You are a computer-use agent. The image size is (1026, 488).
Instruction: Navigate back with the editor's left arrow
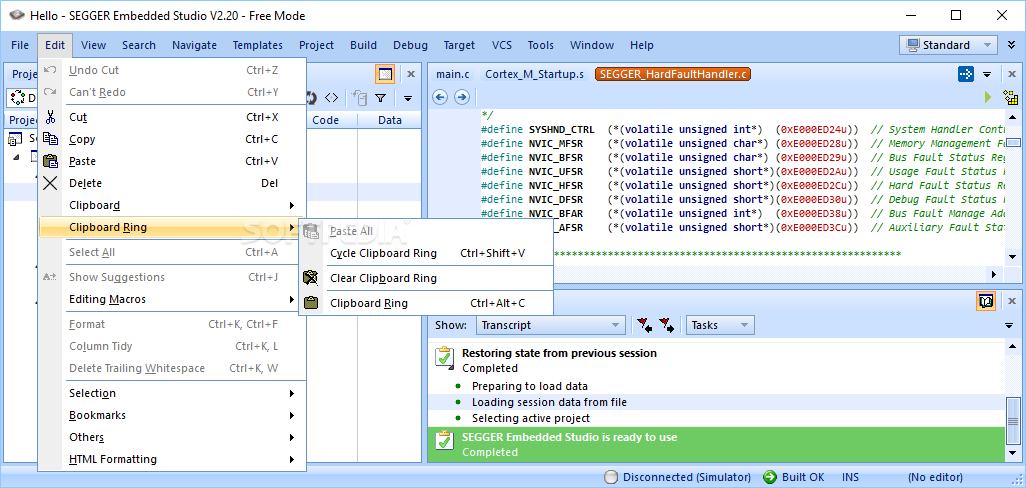(x=440, y=97)
